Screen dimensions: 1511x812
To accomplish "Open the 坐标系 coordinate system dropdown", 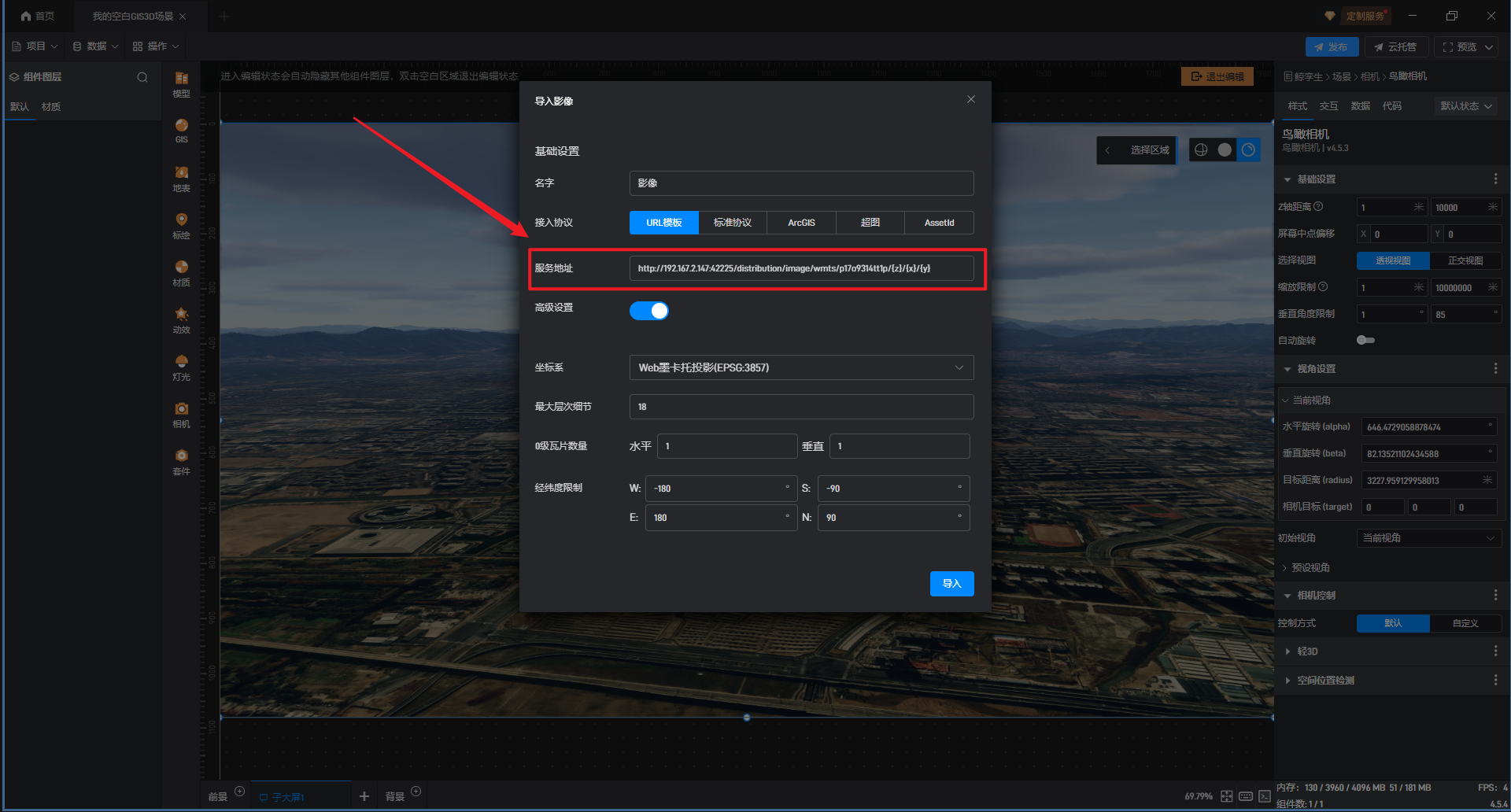I will (x=801, y=367).
